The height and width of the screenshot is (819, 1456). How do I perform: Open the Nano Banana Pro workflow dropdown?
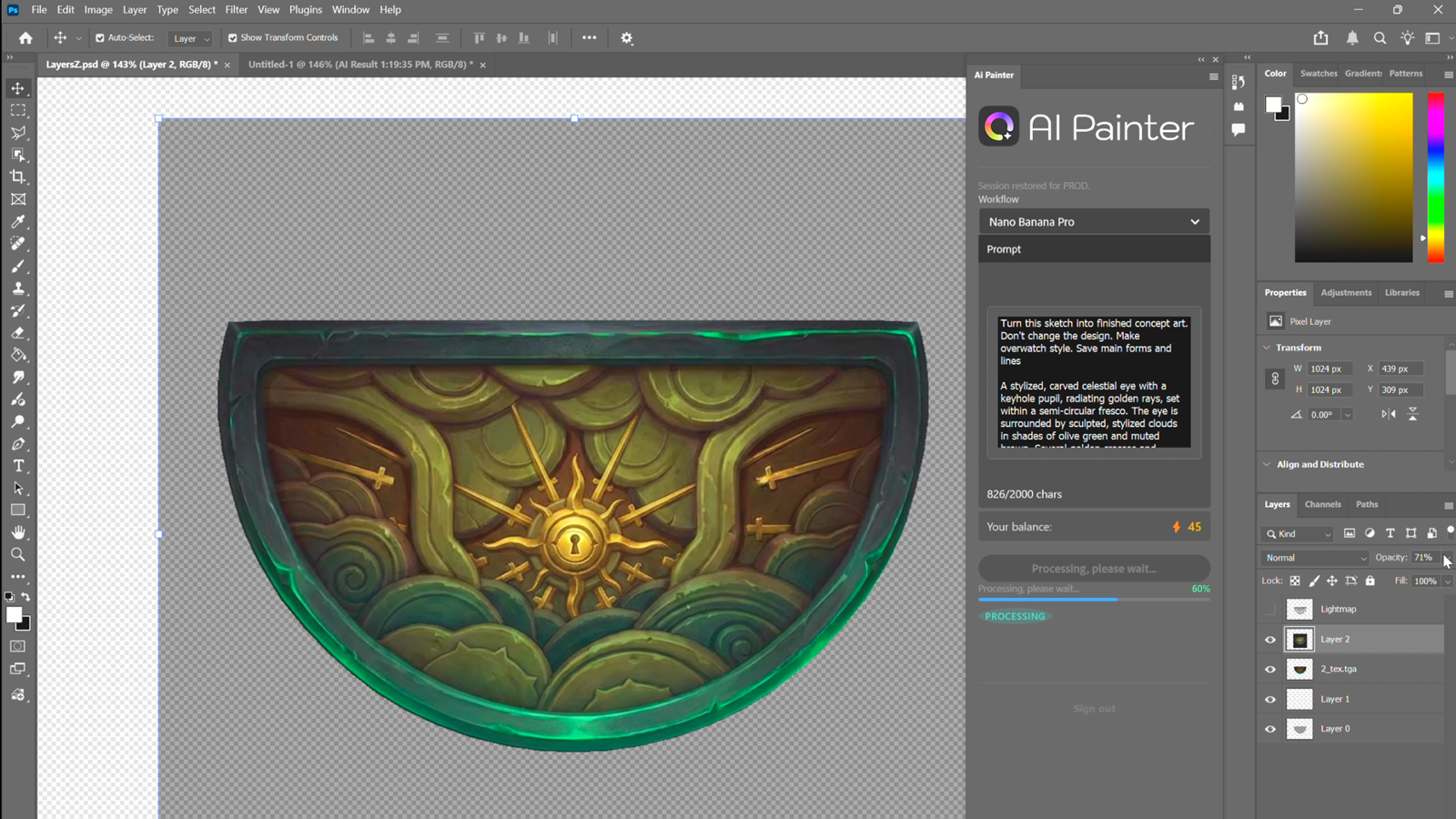(x=1094, y=222)
